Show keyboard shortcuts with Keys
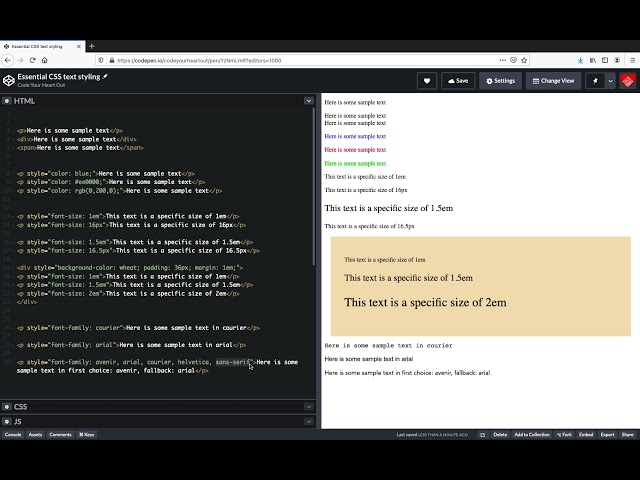 point(87,435)
